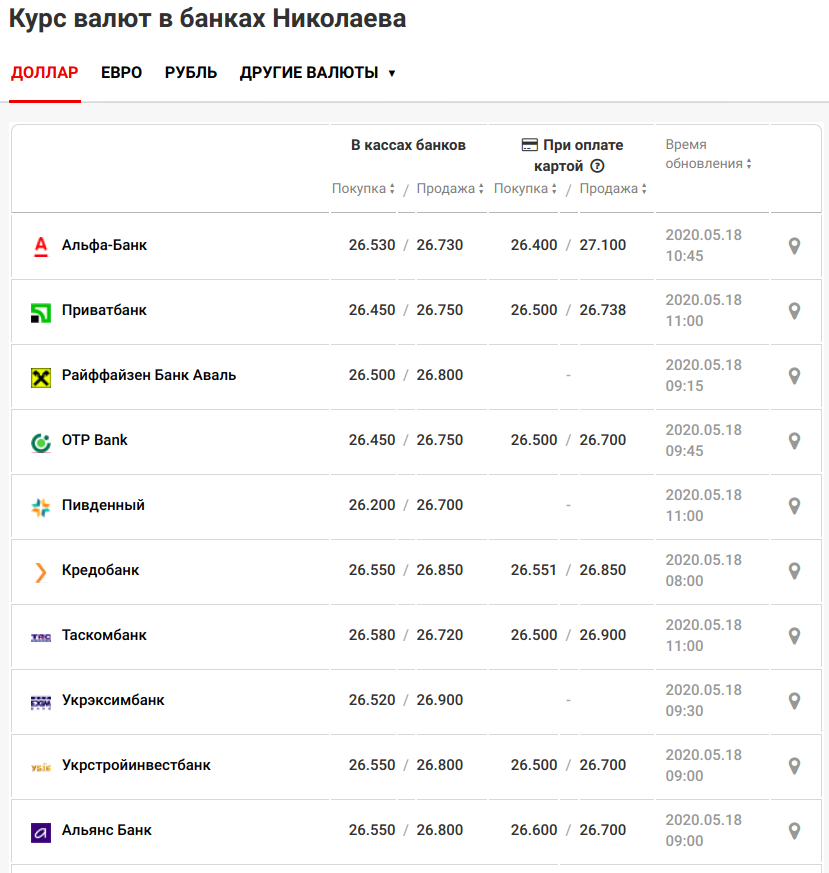Image resolution: width=829 pixels, height=873 pixels.
Task: Sort by Время обновления column
Action: 708,154
